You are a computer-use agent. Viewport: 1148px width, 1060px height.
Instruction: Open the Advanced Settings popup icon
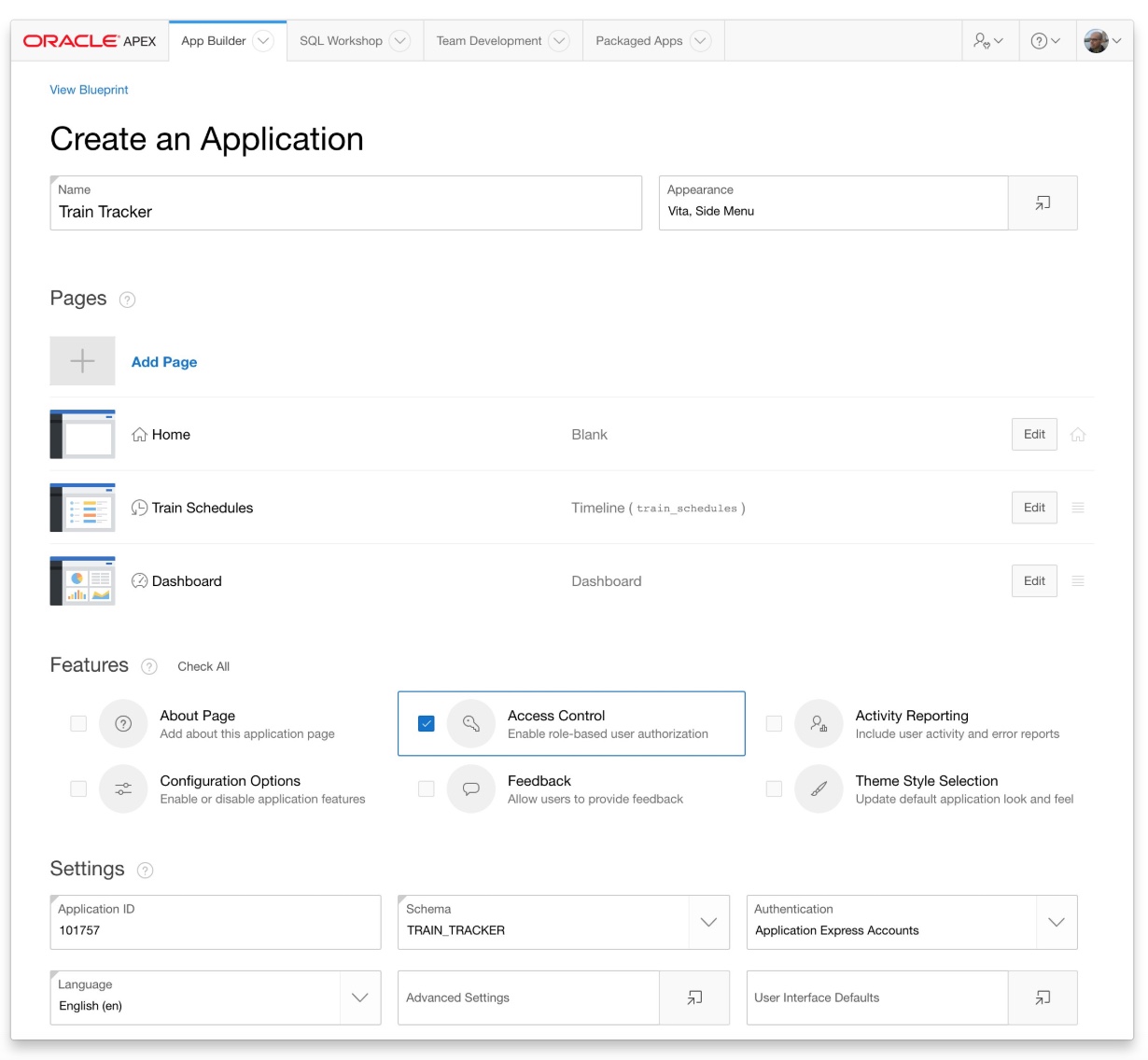click(x=694, y=997)
